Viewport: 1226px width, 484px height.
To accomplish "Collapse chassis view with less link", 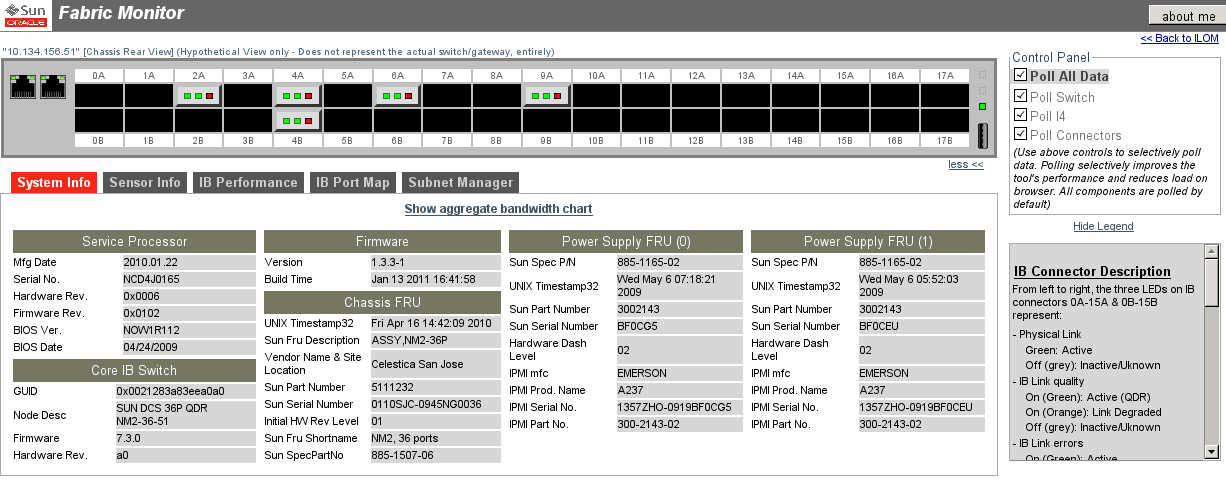I will point(965,164).
